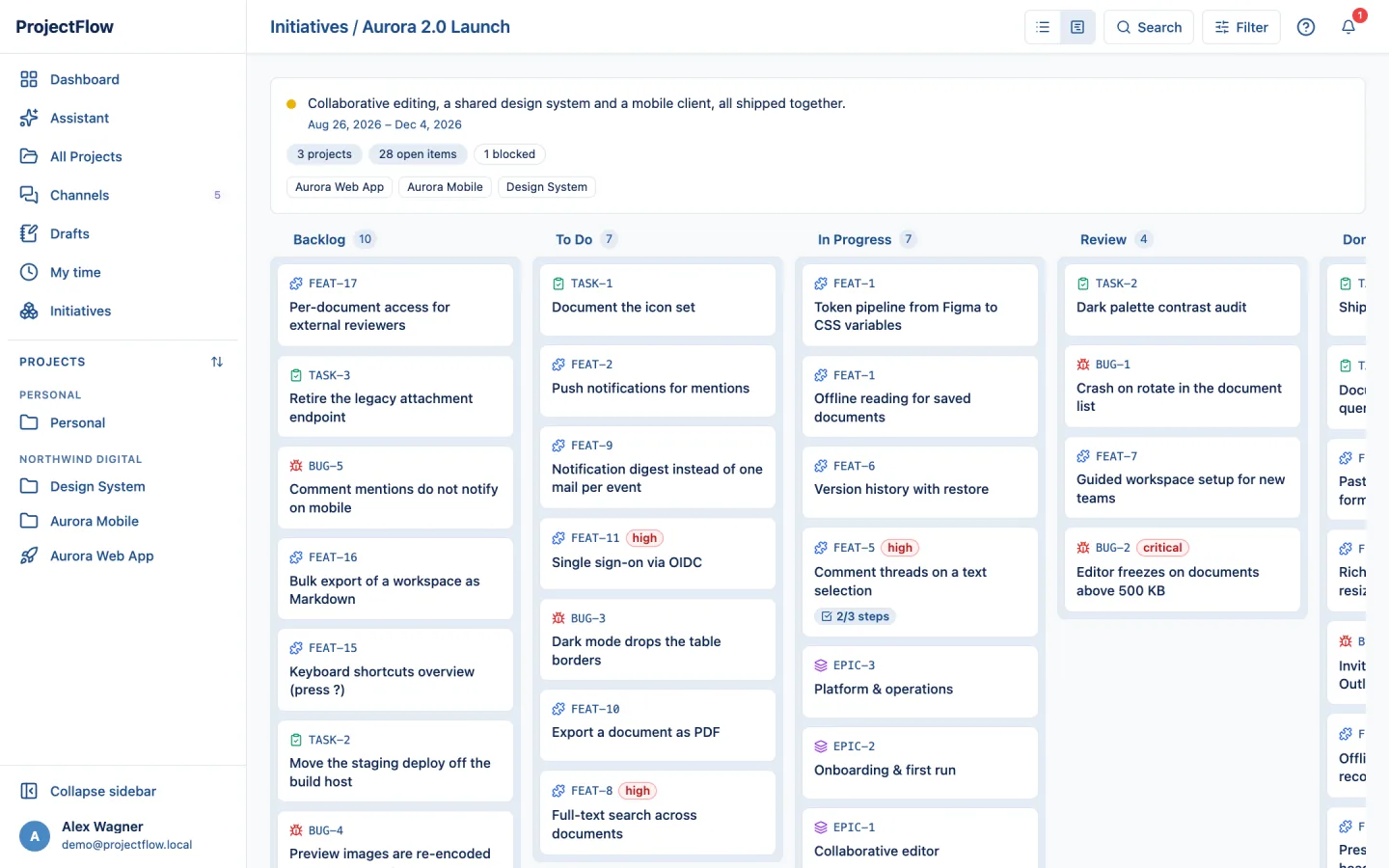
Task: Switch to the list view toggle
Action: [1043, 27]
